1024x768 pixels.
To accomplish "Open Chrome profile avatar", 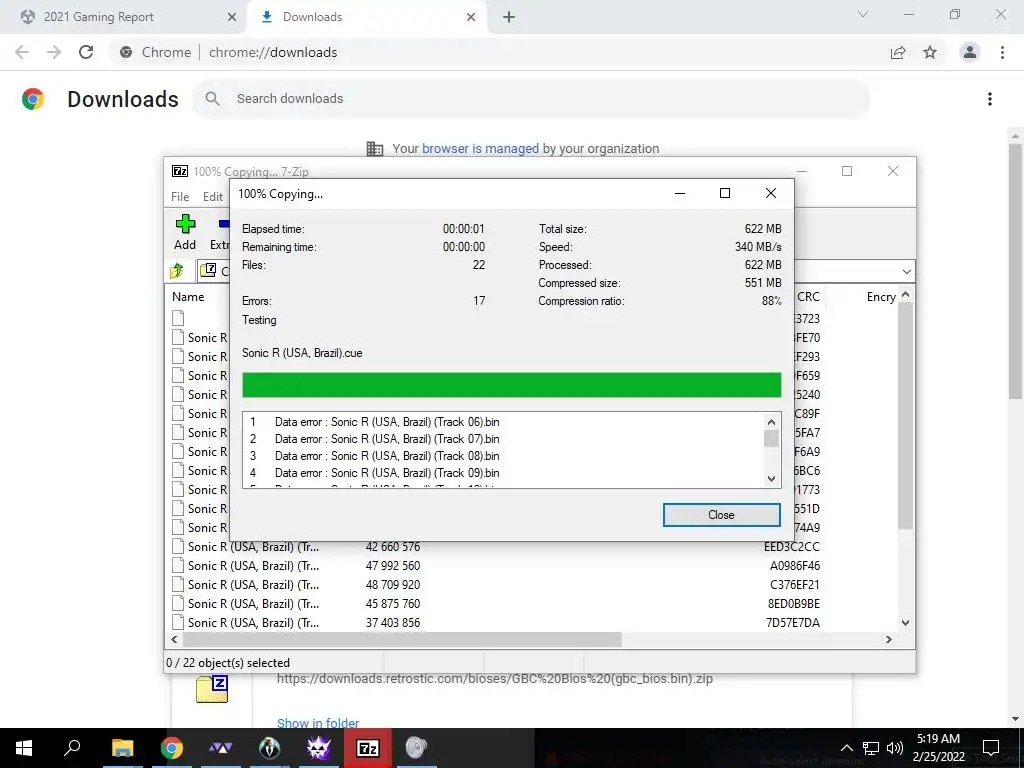I will 970,52.
